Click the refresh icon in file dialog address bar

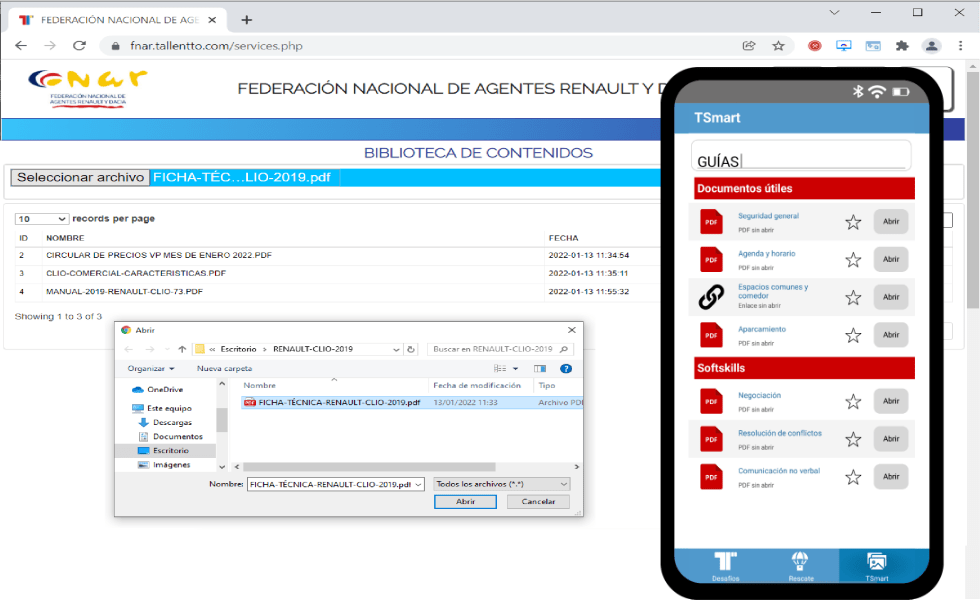pyautogui.click(x=410, y=349)
